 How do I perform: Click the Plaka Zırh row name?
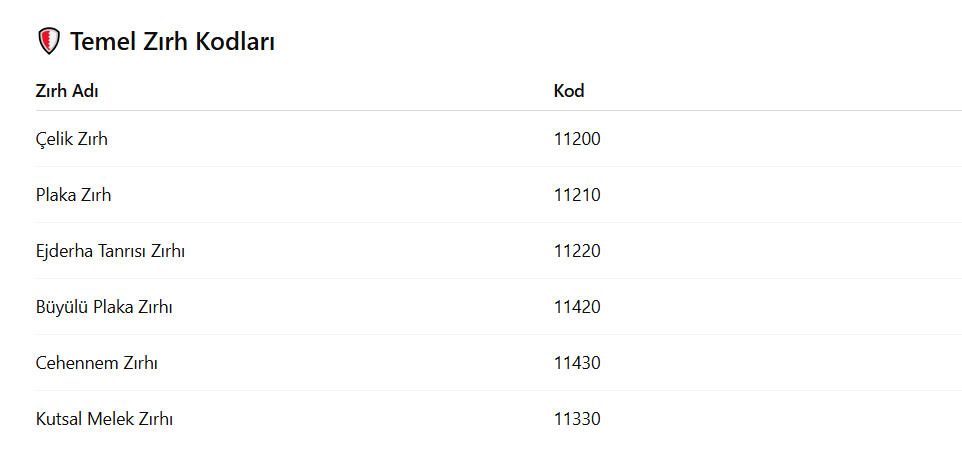point(74,196)
